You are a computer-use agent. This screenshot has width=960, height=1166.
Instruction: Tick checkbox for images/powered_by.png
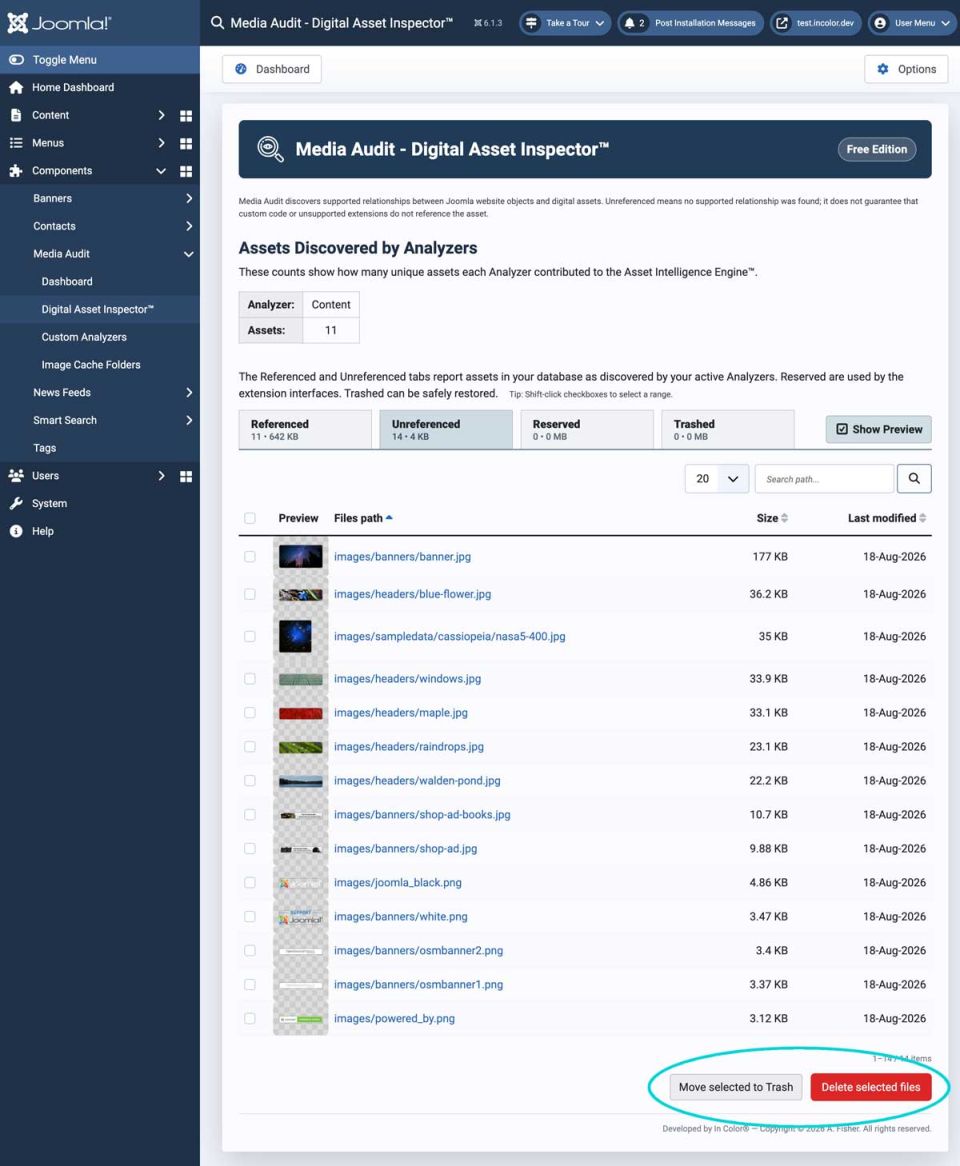[x=250, y=1019]
